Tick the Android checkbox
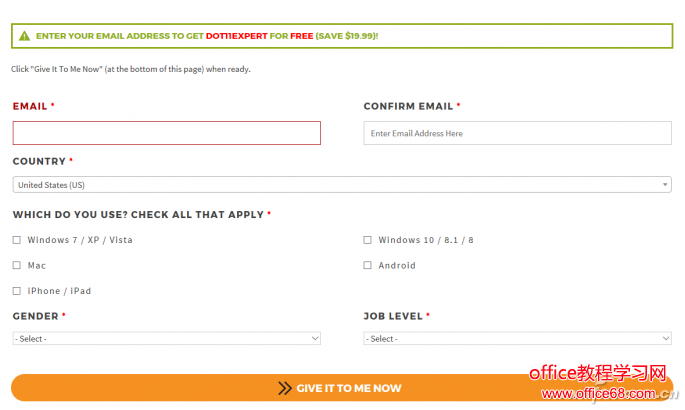685x410 pixels. (x=368, y=265)
